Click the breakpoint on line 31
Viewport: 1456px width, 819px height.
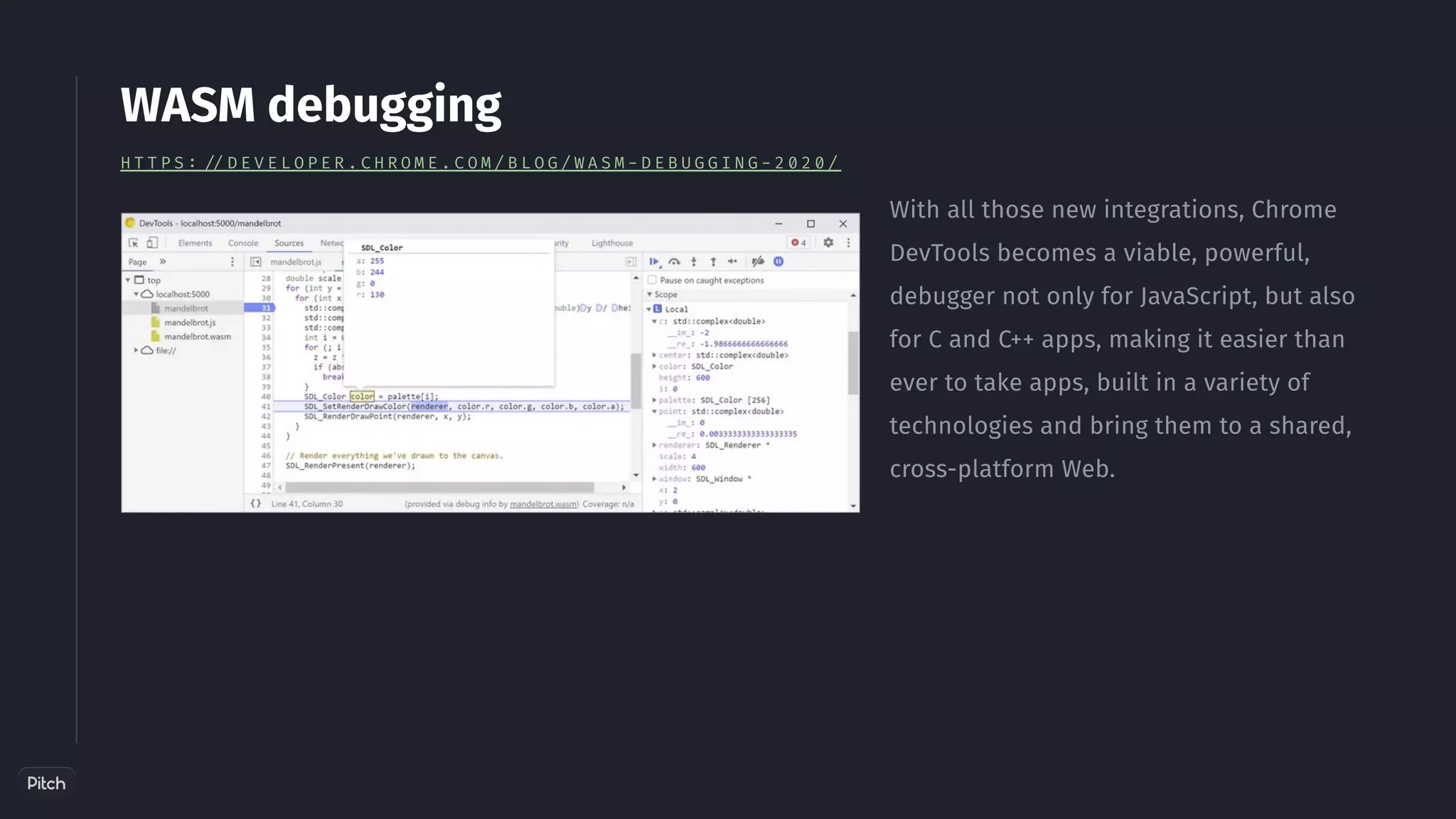tap(259, 308)
